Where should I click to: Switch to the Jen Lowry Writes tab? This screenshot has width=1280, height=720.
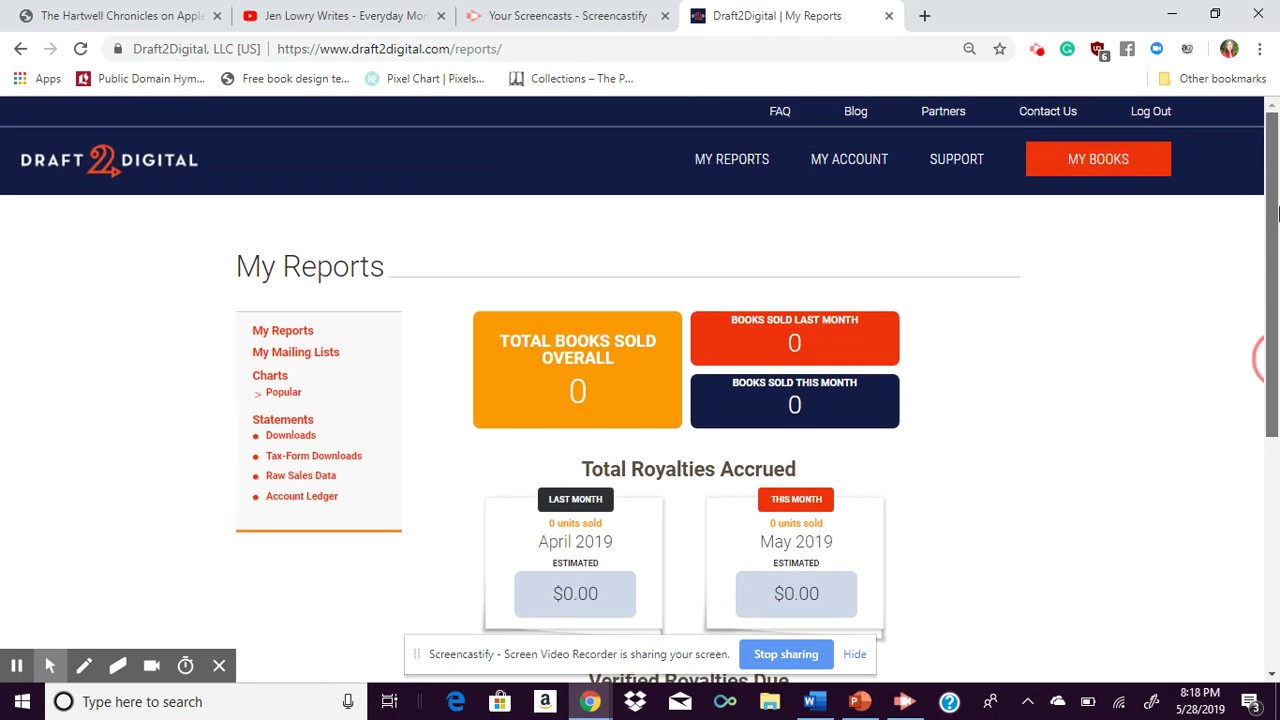coord(344,16)
